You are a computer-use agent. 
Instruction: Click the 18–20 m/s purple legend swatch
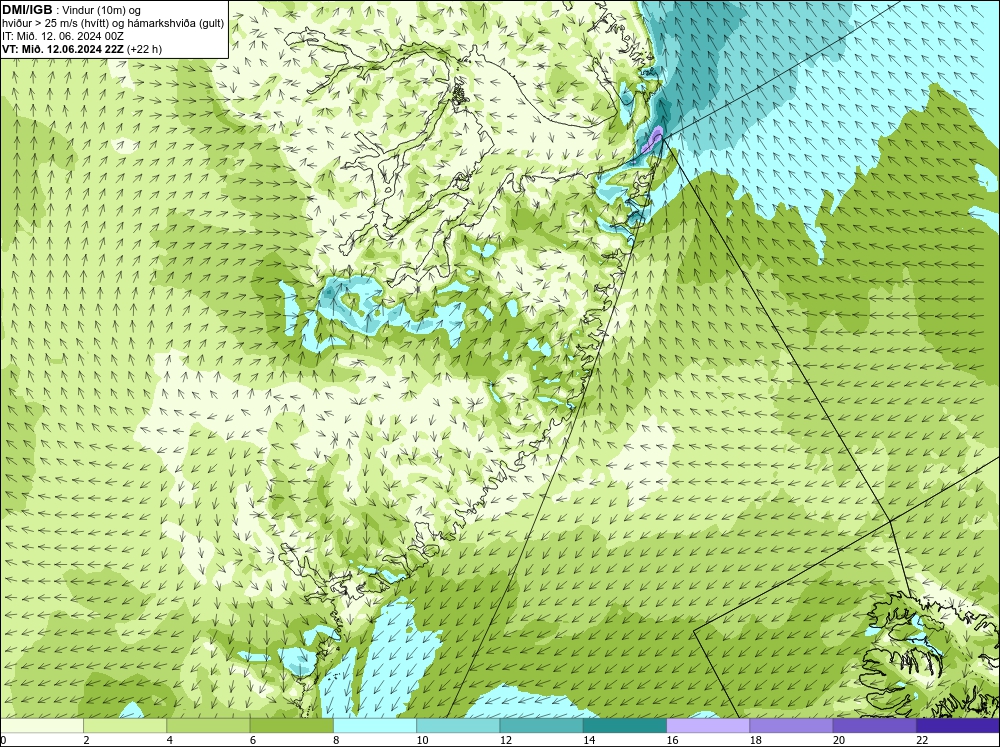pos(791,726)
